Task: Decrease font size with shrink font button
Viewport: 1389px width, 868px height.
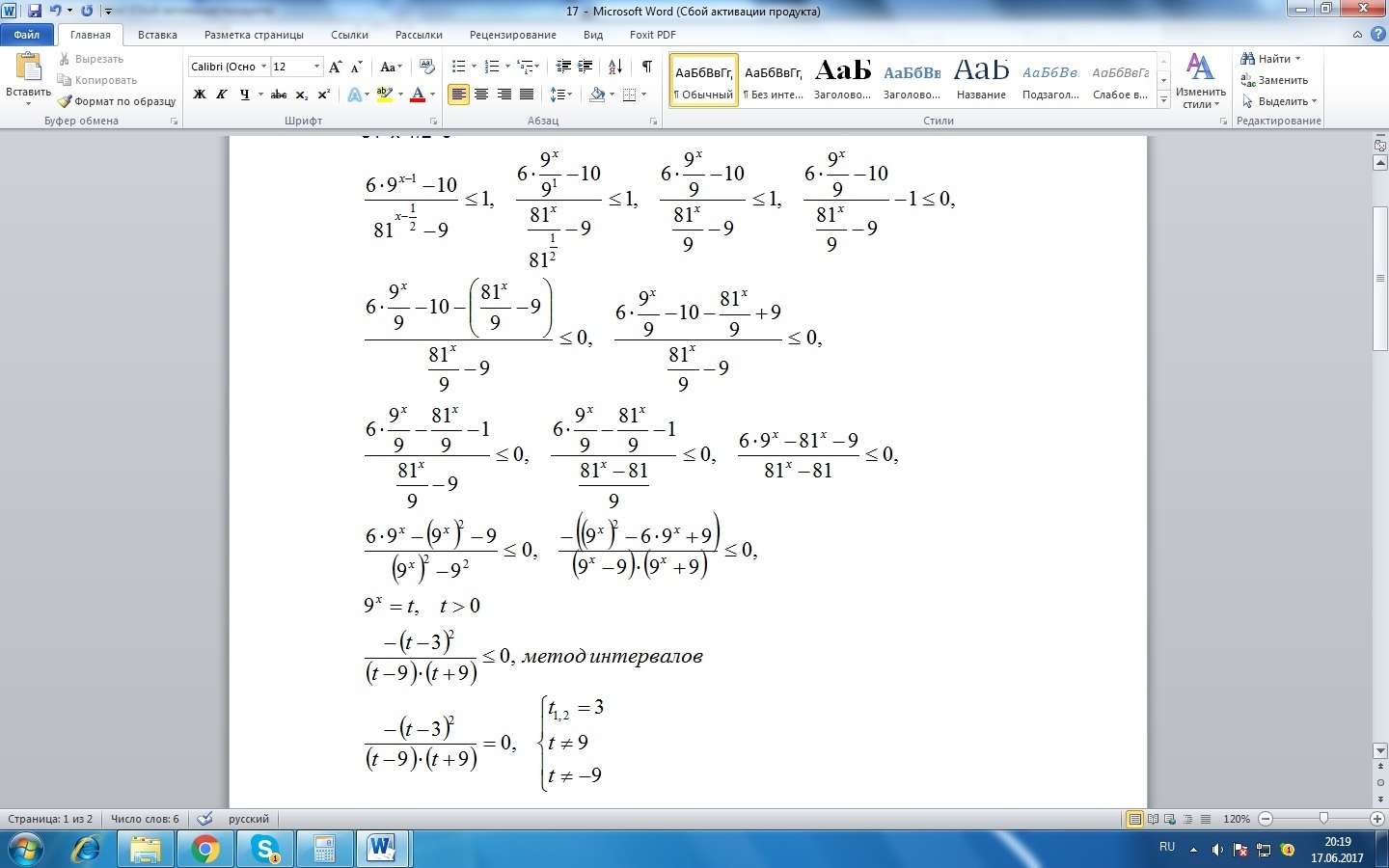Action: 357,67
